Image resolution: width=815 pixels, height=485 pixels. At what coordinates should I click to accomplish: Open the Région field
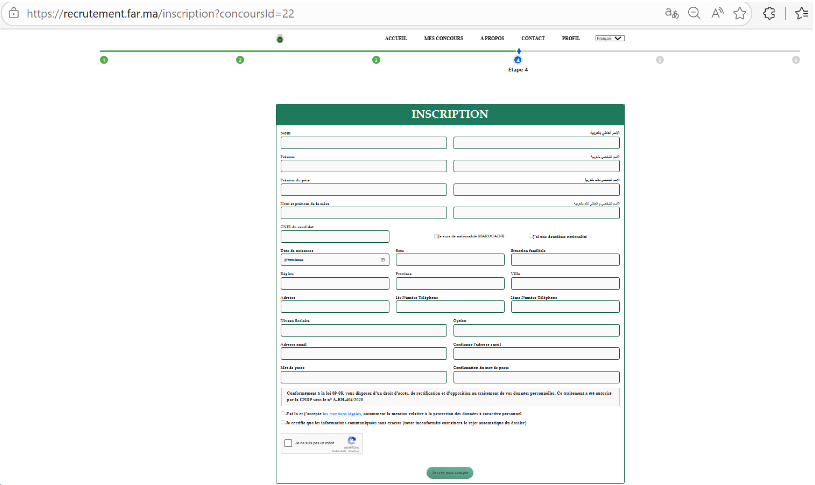point(335,283)
